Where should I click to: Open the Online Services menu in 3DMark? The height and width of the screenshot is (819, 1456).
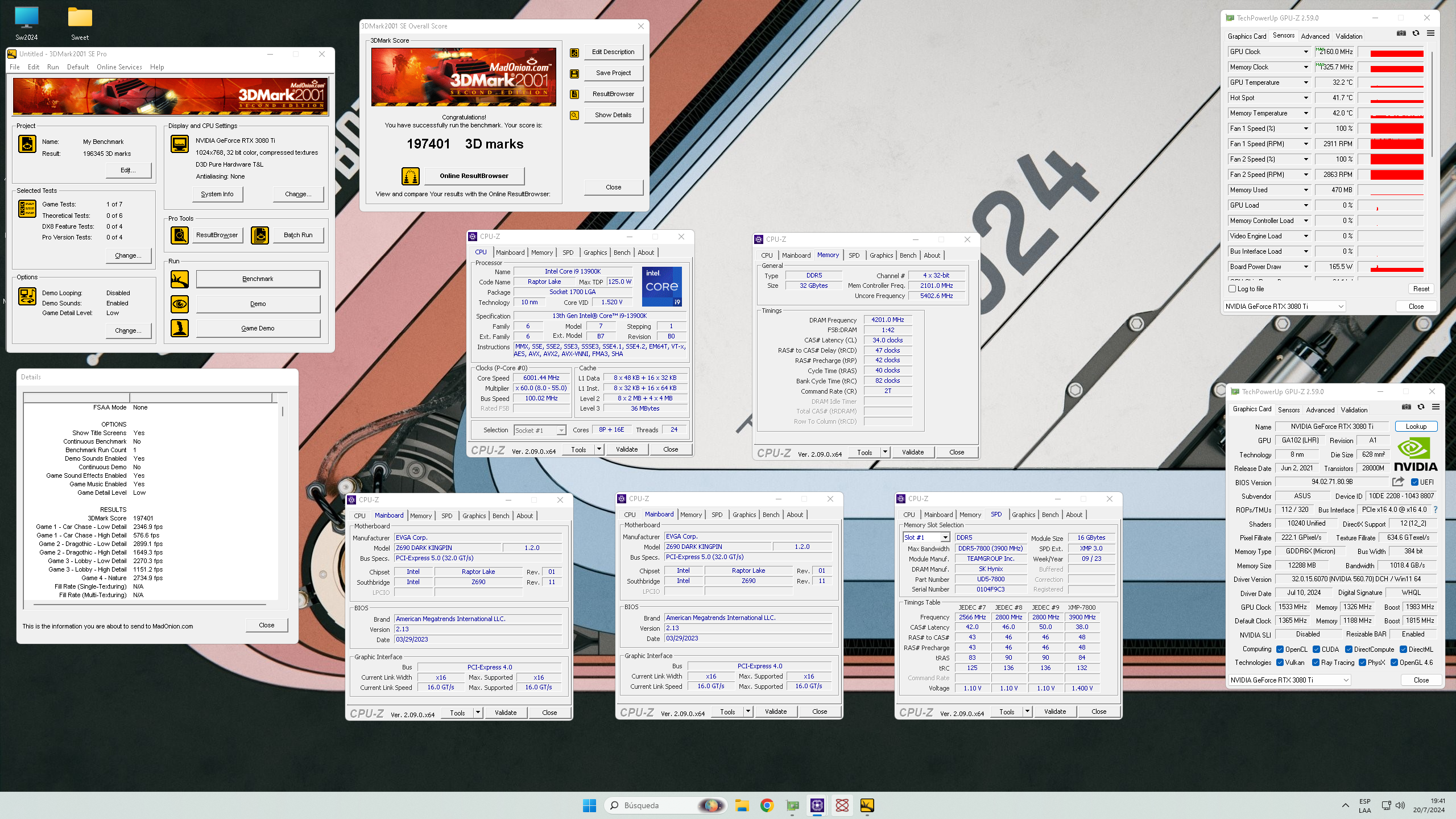coord(119,67)
